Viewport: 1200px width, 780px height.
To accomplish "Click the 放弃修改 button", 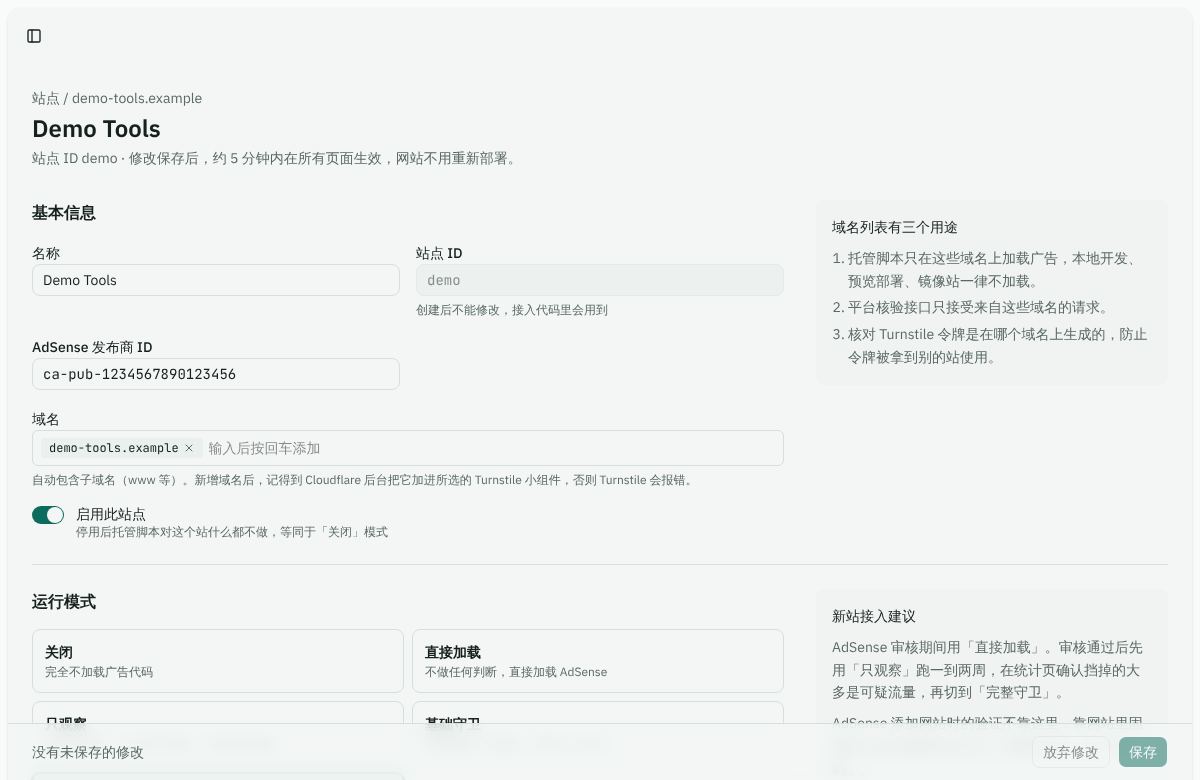I will click(x=1071, y=752).
